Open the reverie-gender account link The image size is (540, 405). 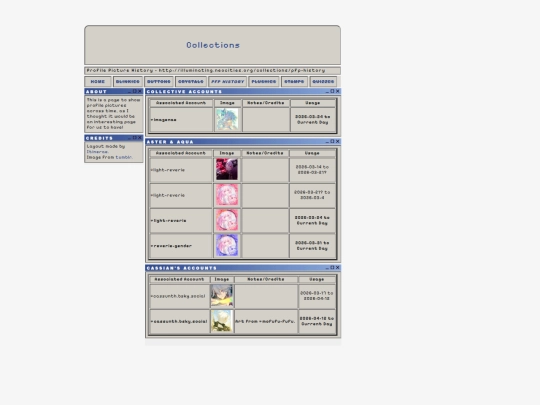tap(171, 246)
